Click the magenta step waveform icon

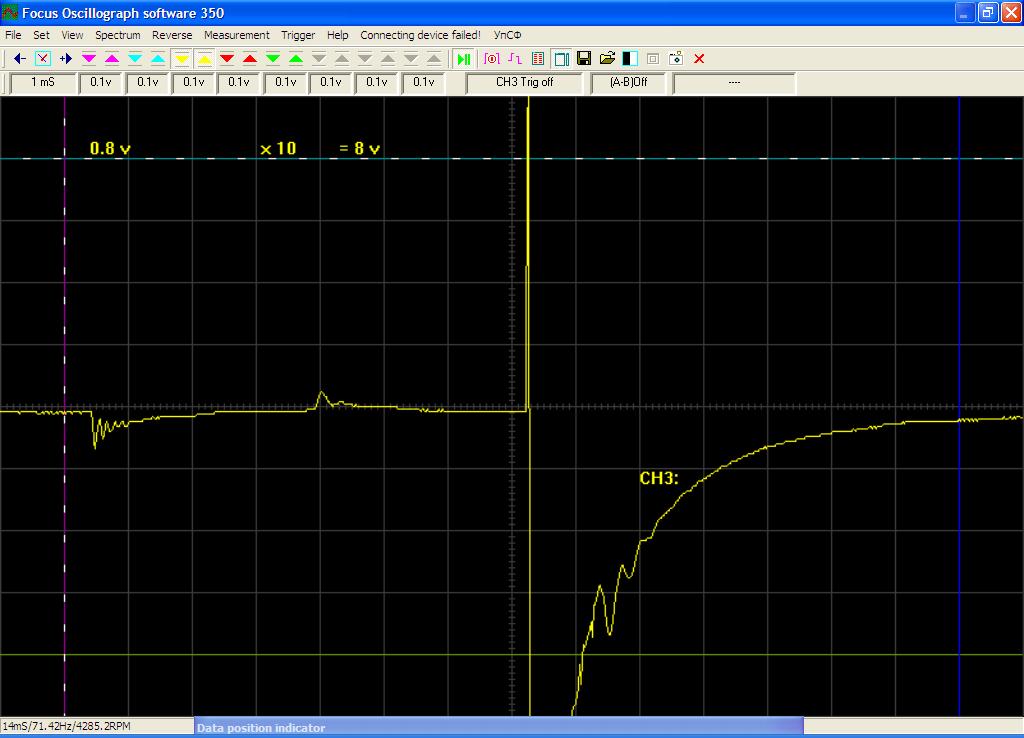point(515,59)
